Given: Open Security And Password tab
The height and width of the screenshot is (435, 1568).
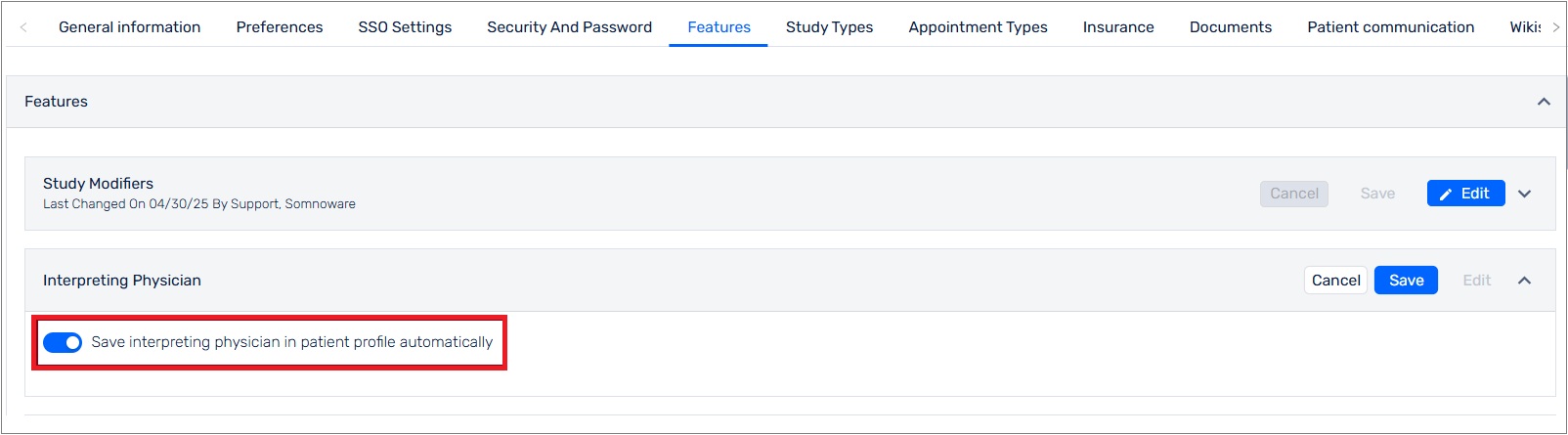Looking at the screenshot, I should click(570, 27).
